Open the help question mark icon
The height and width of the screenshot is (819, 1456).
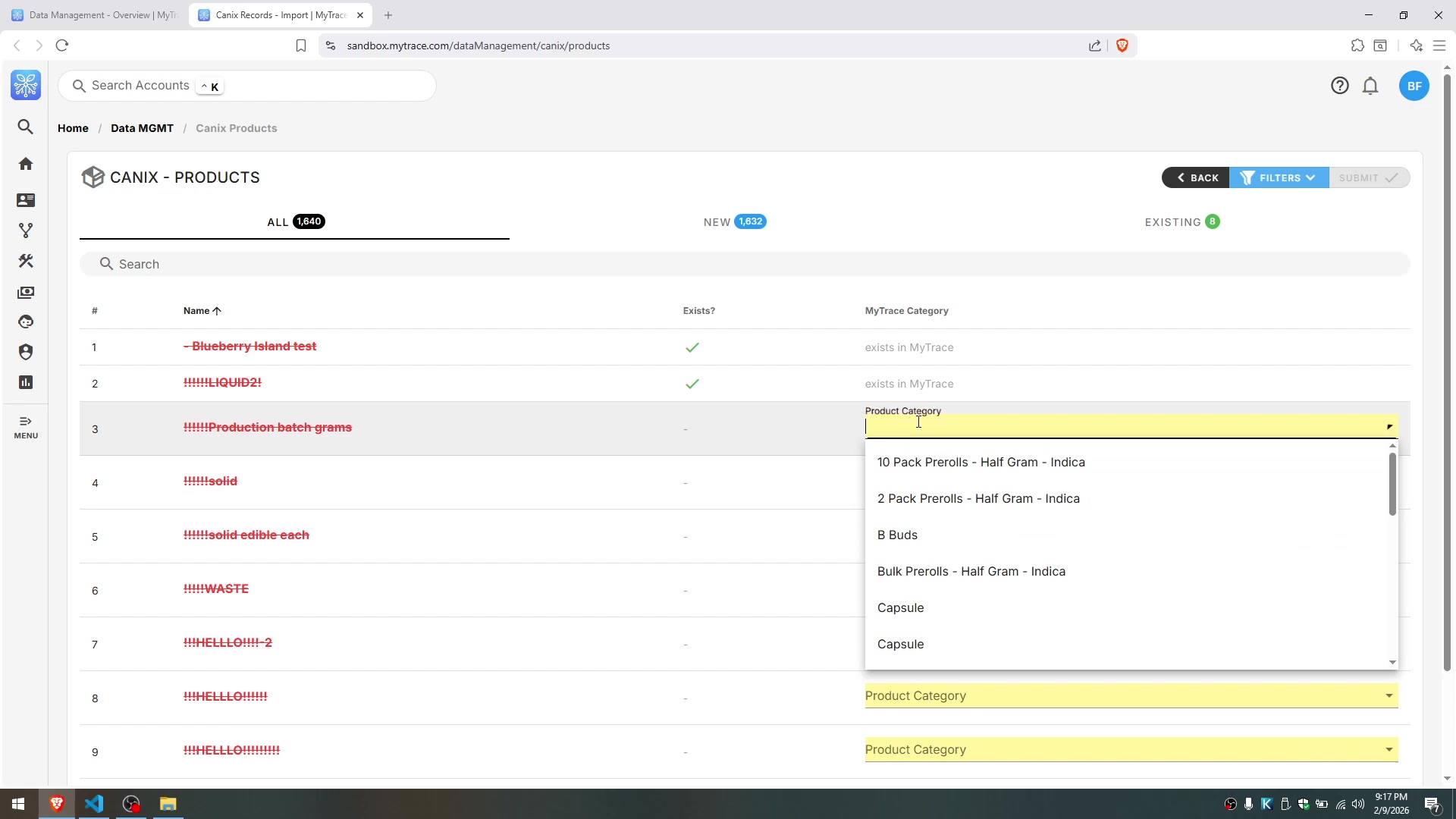1339,86
